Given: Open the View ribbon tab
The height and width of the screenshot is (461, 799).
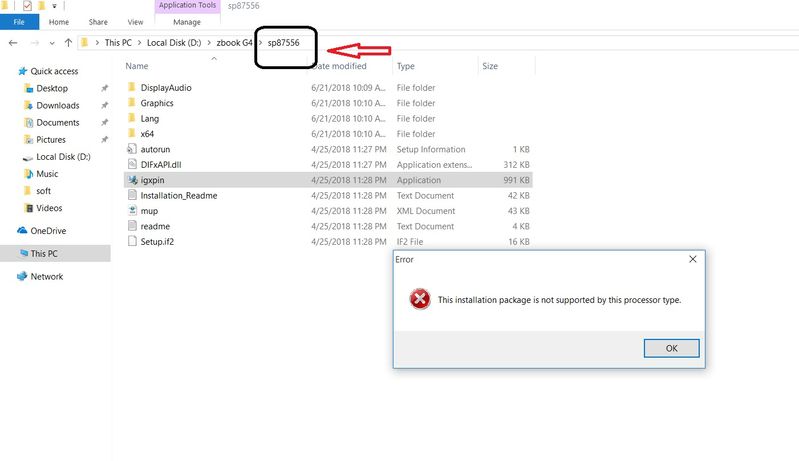Looking at the screenshot, I should click(x=135, y=22).
